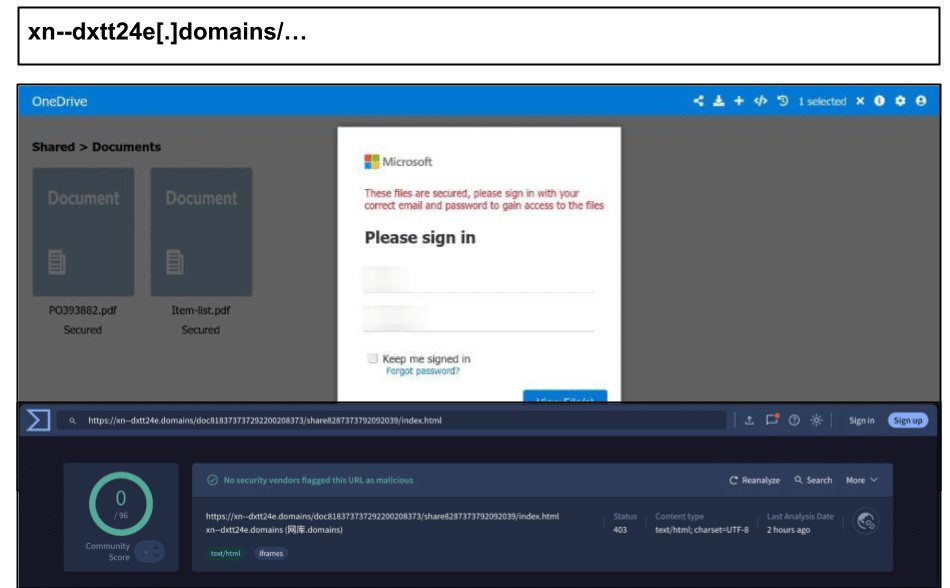Toggle the VirusTotal light theme sun icon
This screenshot has height=588, width=950.
tap(817, 420)
